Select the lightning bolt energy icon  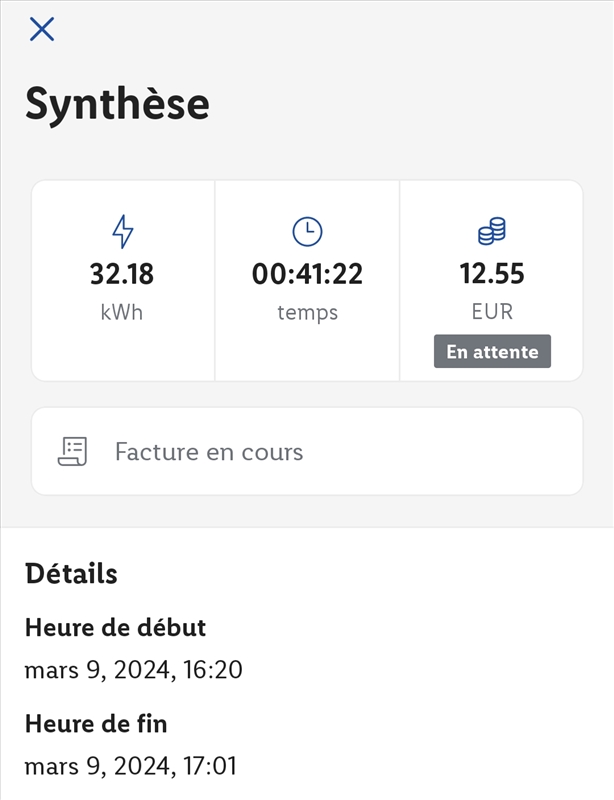124,231
